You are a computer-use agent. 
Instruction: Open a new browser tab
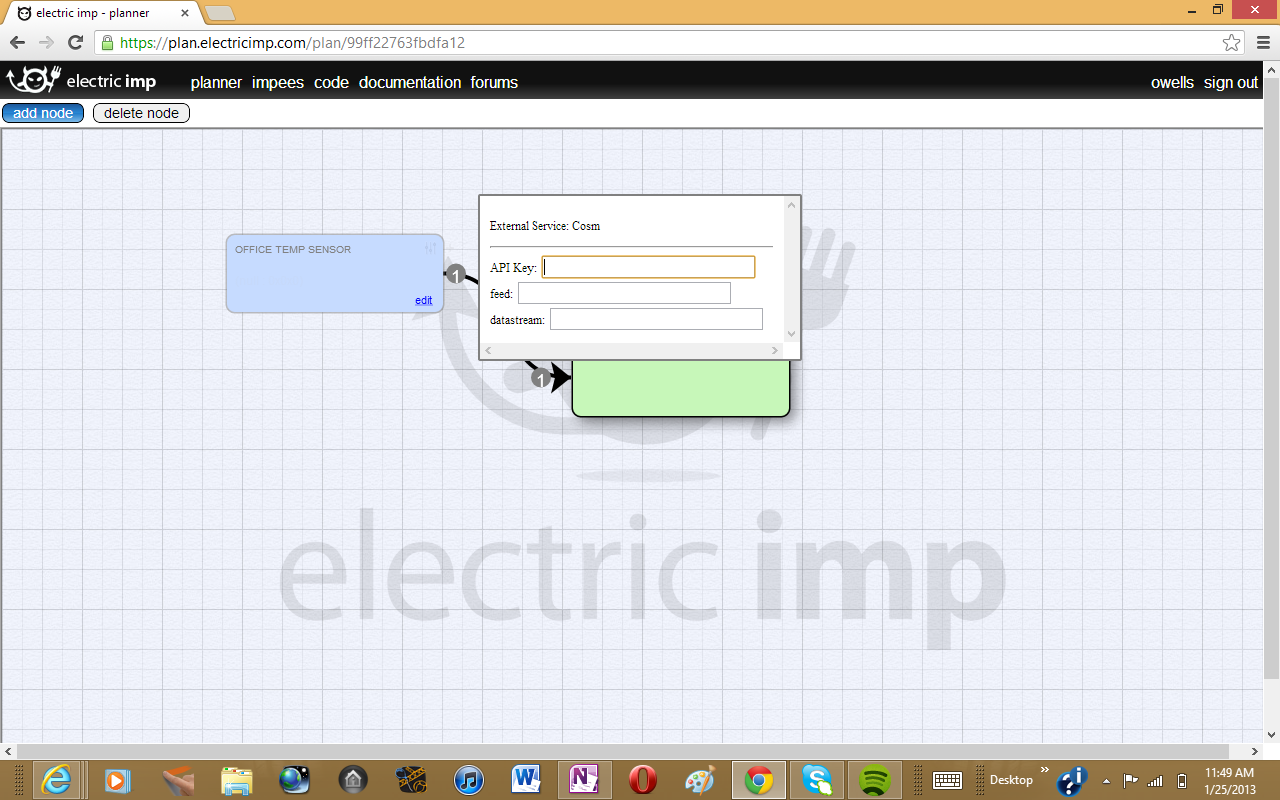[x=219, y=13]
